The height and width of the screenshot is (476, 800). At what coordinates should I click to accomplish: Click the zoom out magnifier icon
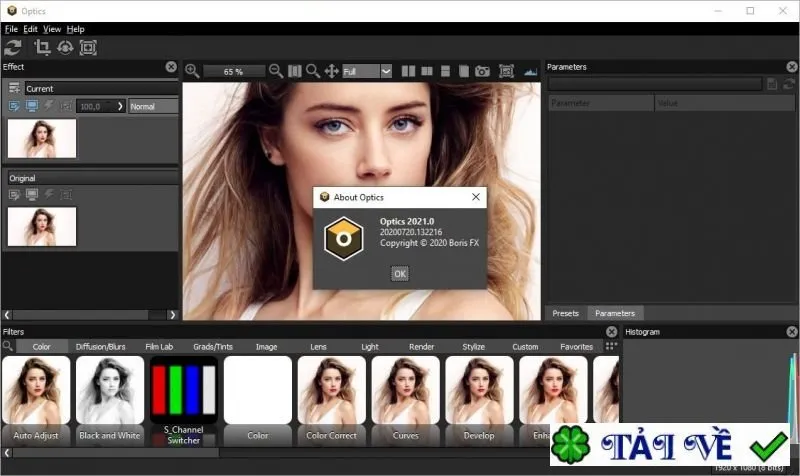(x=276, y=71)
